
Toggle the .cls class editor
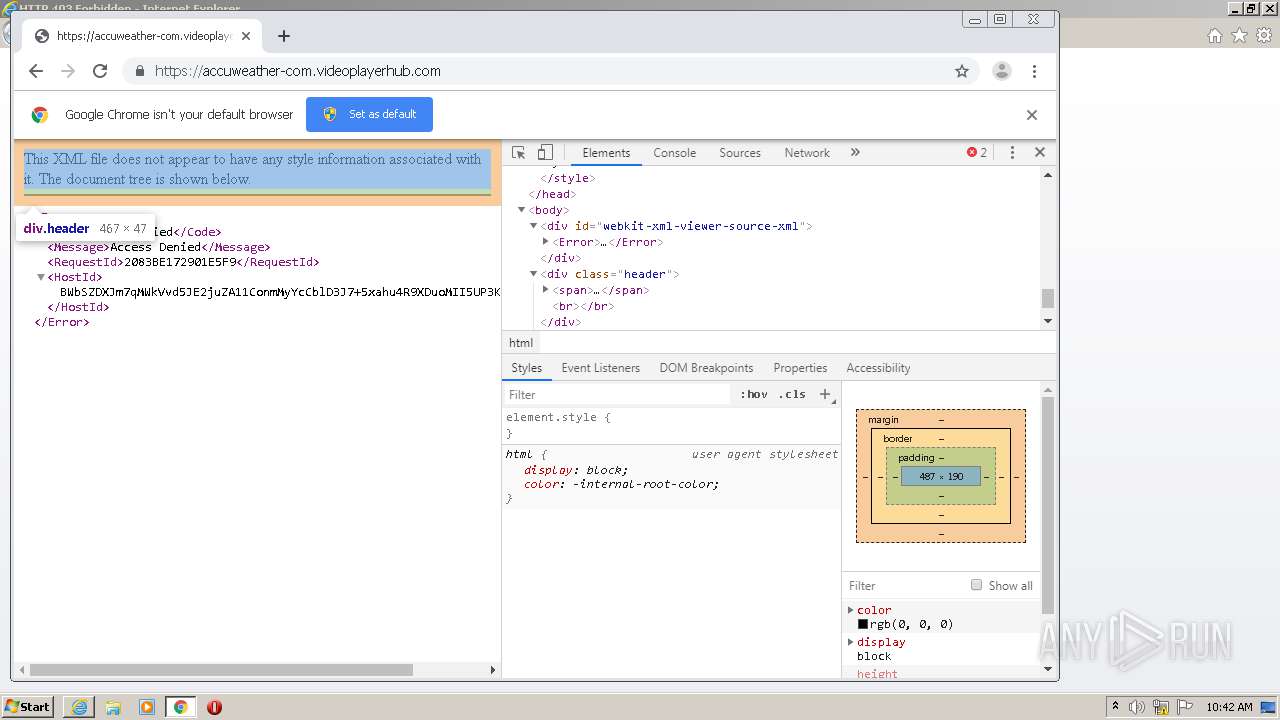point(792,395)
